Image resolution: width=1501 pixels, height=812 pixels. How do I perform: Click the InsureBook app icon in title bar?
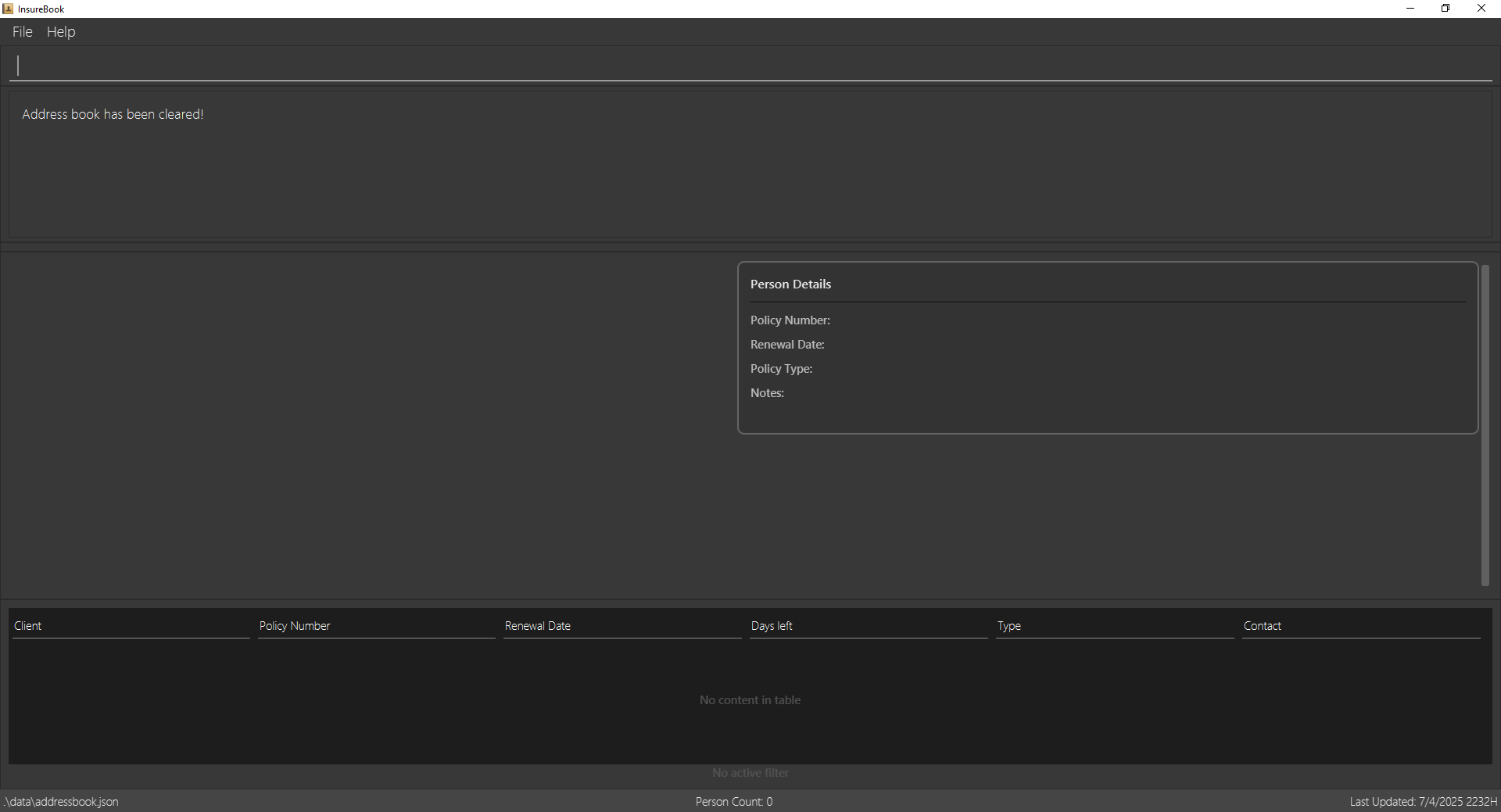pos(8,9)
